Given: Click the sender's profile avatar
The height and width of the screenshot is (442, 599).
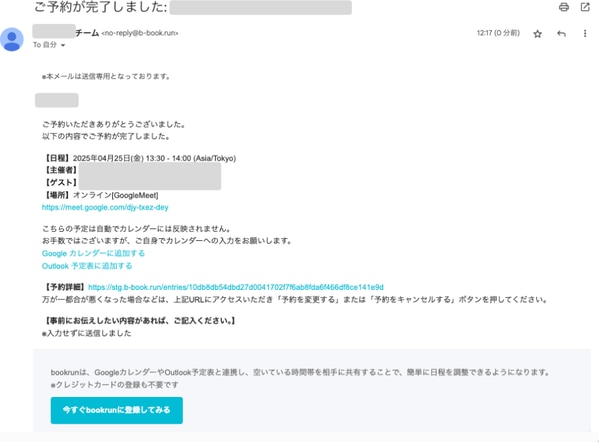Looking at the screenshot, I should pos(12,39).
